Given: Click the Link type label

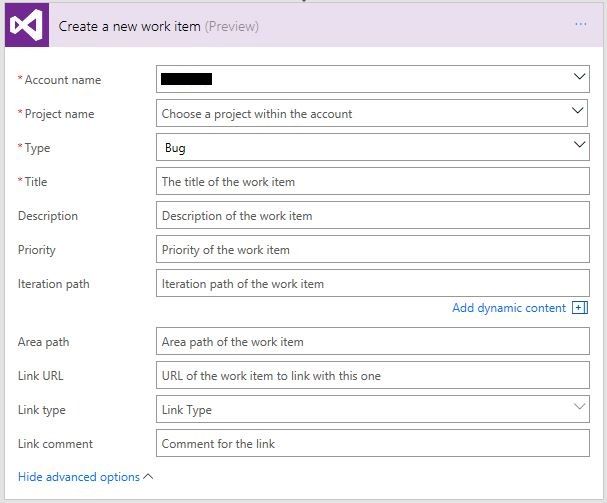Looking at the screenshot, I should [x=41, y=410].
